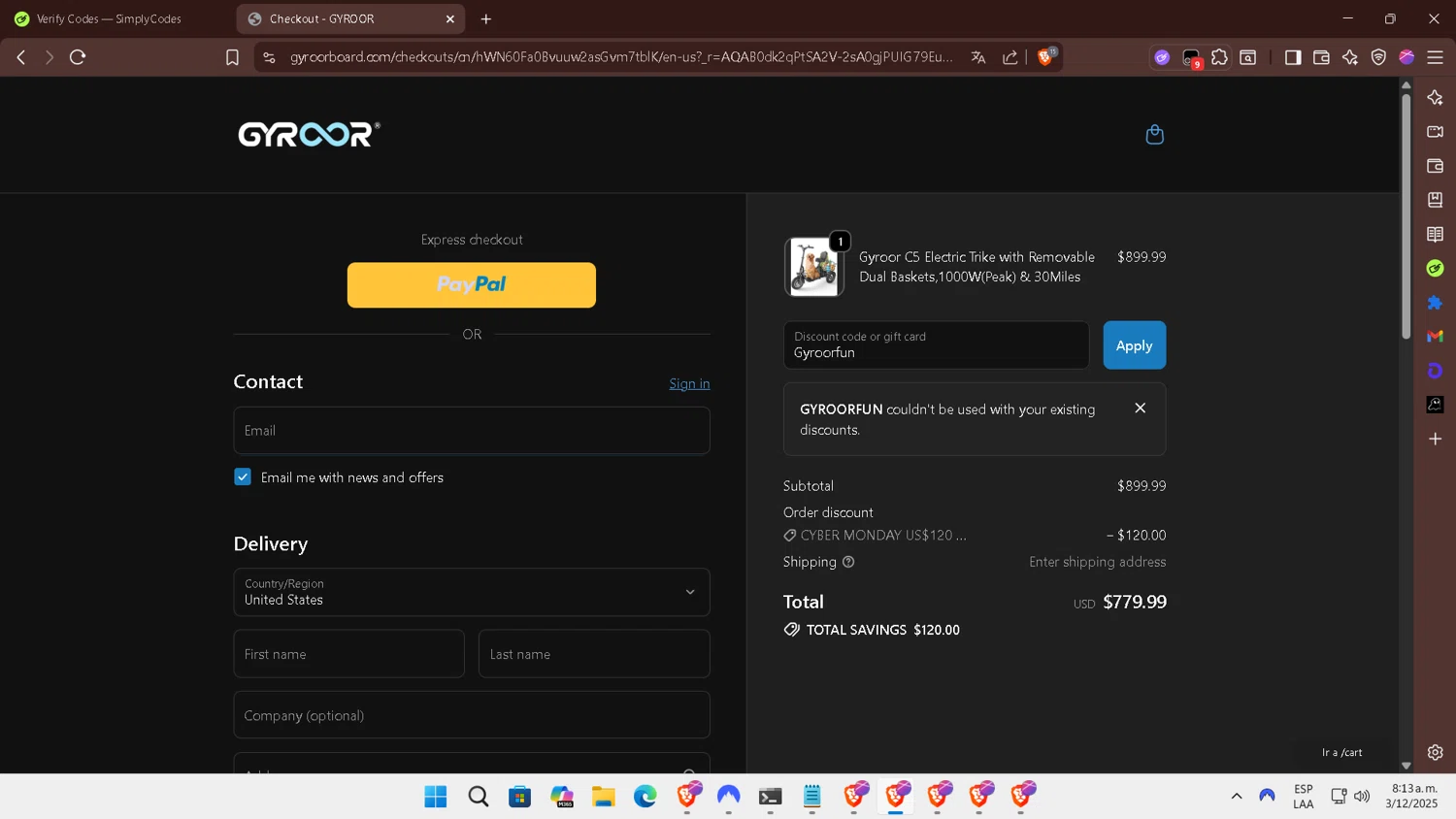Image resolution: width=1456 pixels, height=819 pixels.
Task: Open the Windows Start menu
Action: click(x=436, y=797)
